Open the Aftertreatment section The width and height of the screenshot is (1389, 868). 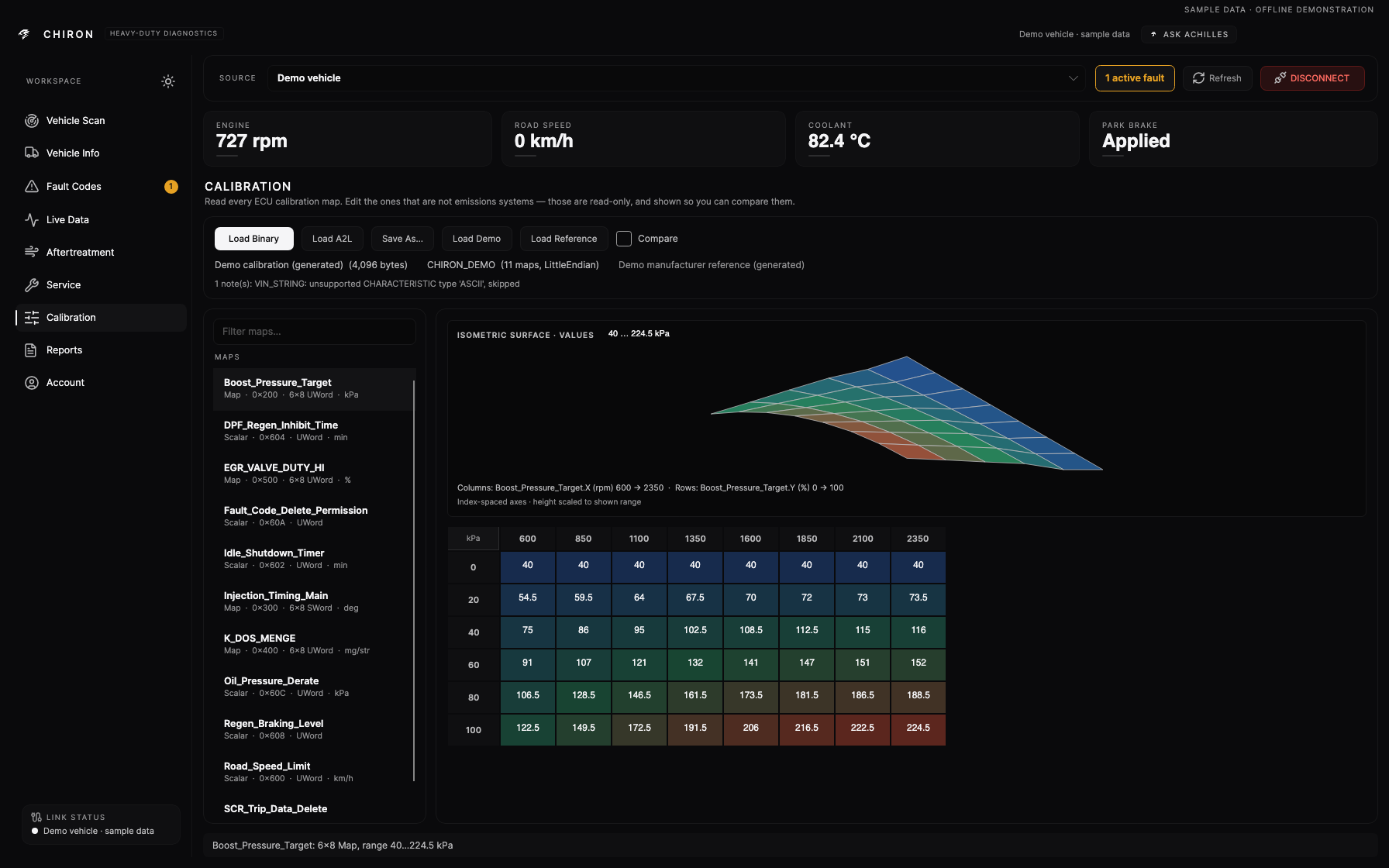point(101,253)
